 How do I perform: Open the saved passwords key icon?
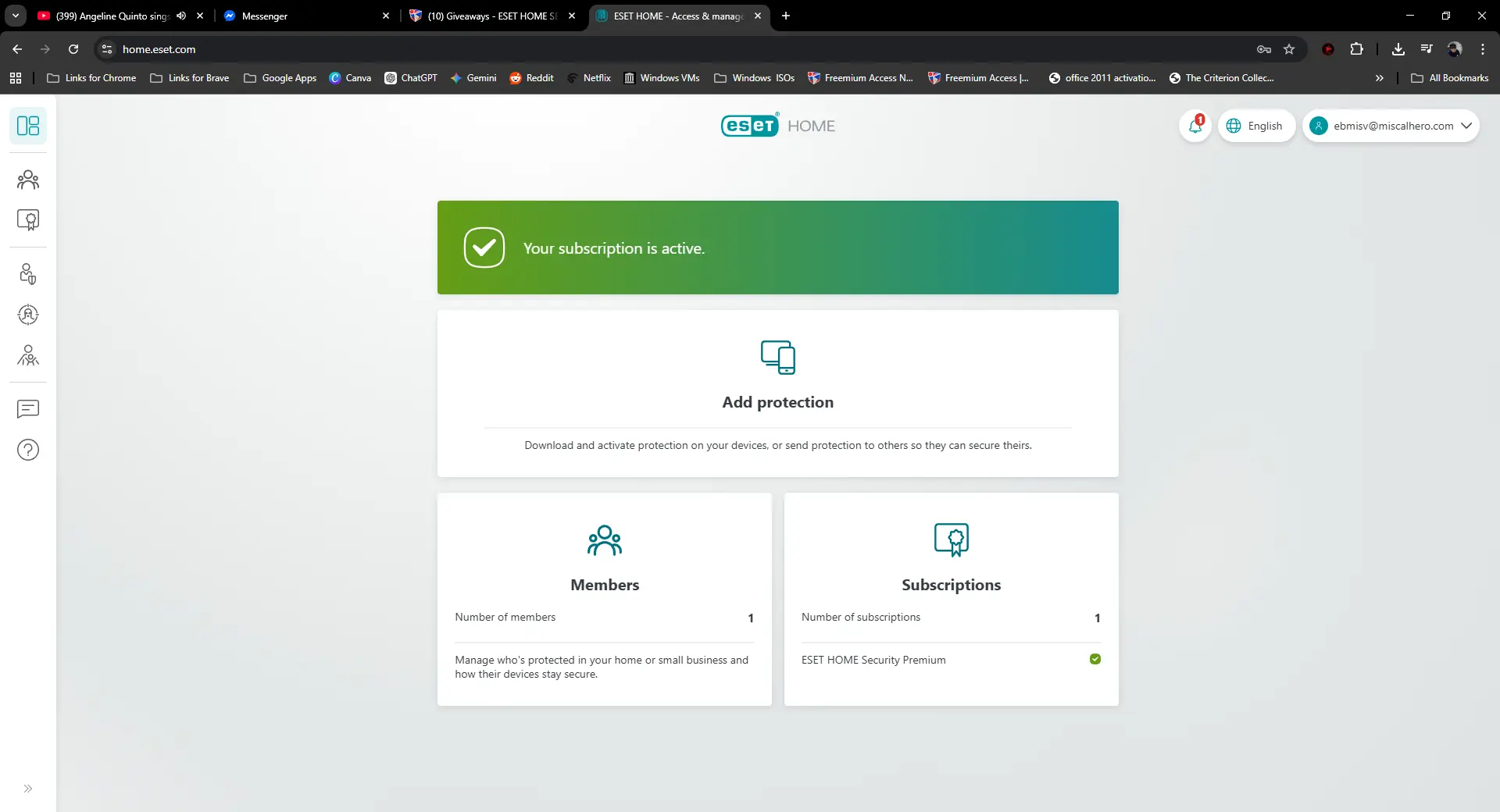1264,49
